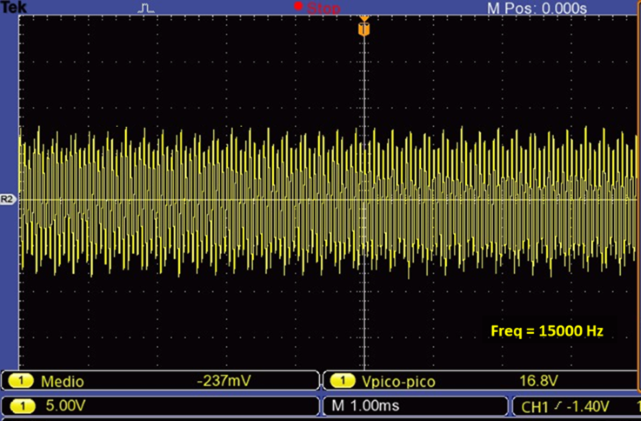
Task: Click the 16.8V peak-to-peak value
Action: (x=538, y=381)
